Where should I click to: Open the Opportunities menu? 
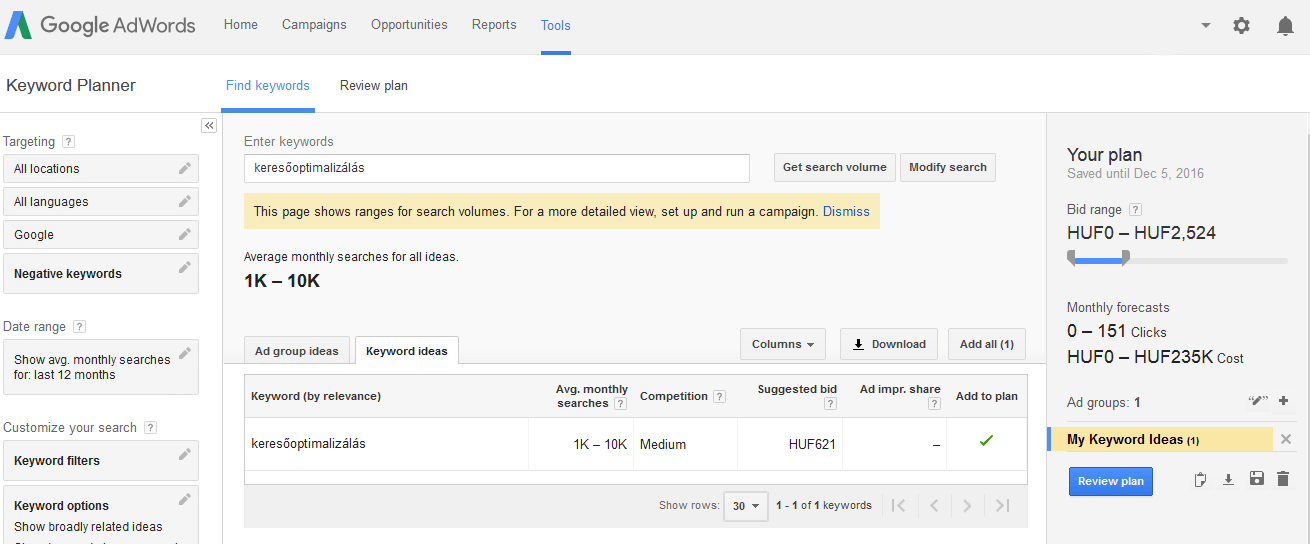[409, 25]
